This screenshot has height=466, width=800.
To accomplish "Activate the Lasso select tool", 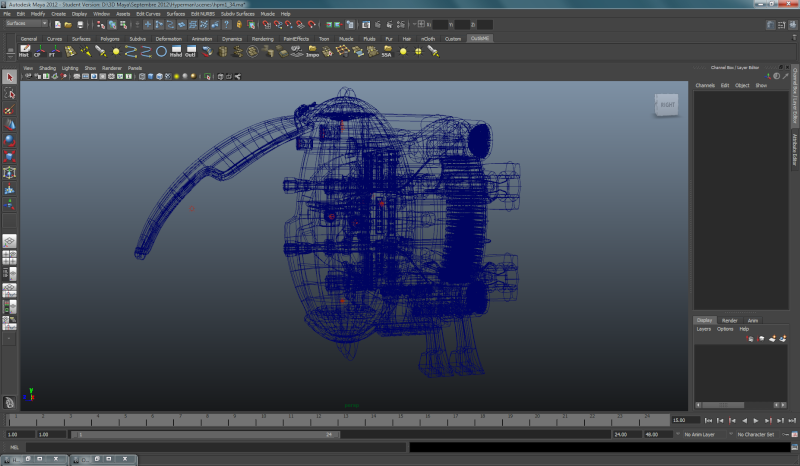I will (9, 93).
